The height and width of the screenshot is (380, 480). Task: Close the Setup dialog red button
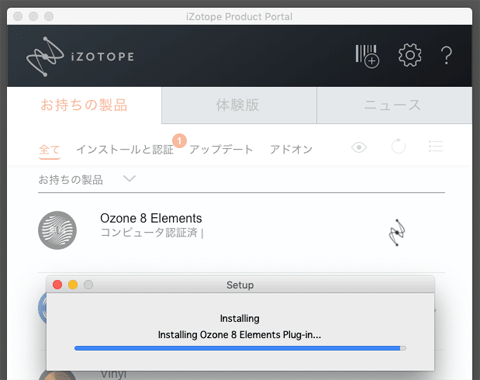pos(57,285)
